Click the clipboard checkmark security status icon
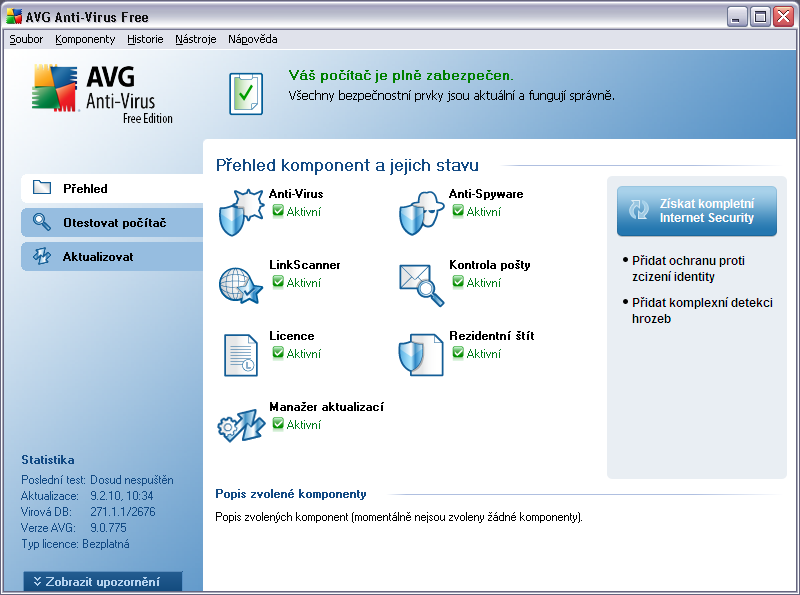Screen dimensions: 800x595 point(246,94)
